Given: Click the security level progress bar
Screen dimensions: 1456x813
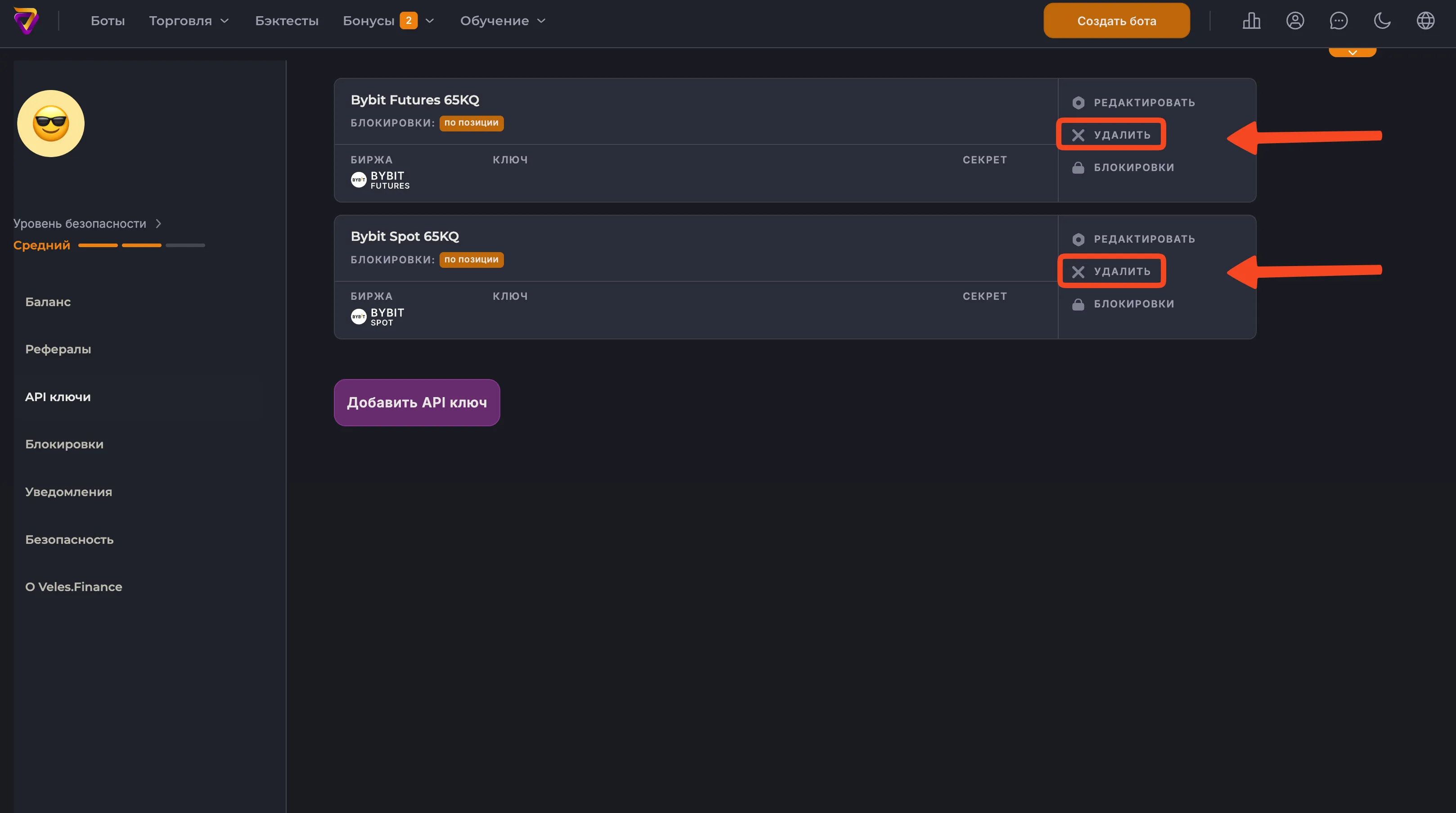Looking at the screenshot, I should pos(141,245).
